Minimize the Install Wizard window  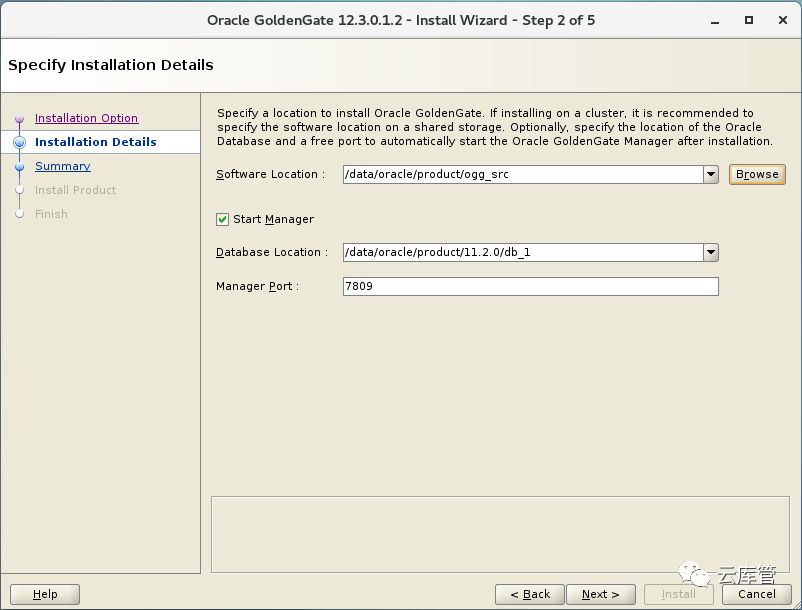715,21
